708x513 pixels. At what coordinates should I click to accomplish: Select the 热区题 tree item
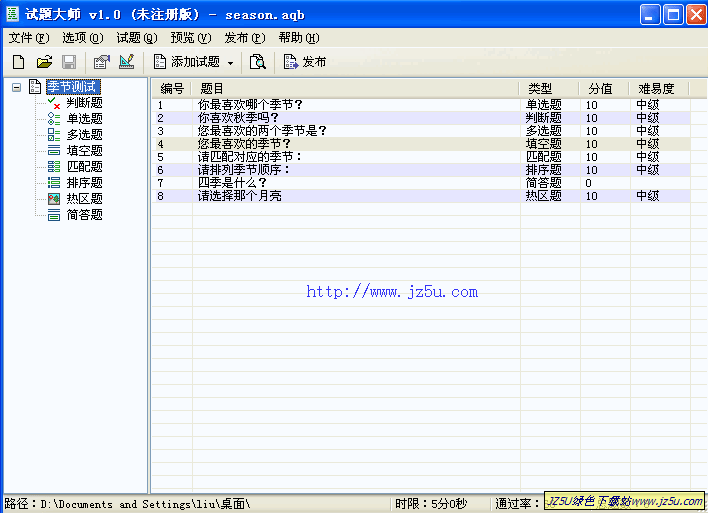click(84, 199)
